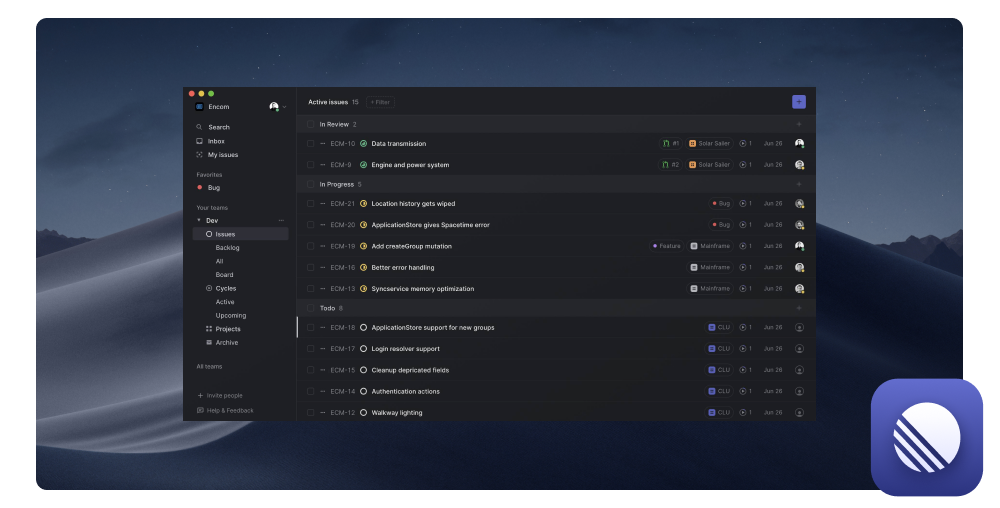Click the Bug label on ECM-21
This screenshot has height=508, width=1000.
721,203
